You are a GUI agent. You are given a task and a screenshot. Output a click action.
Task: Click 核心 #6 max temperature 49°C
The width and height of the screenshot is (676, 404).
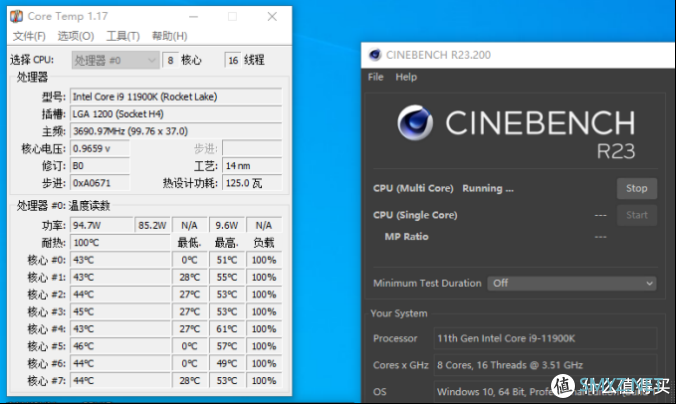(227, 363)
